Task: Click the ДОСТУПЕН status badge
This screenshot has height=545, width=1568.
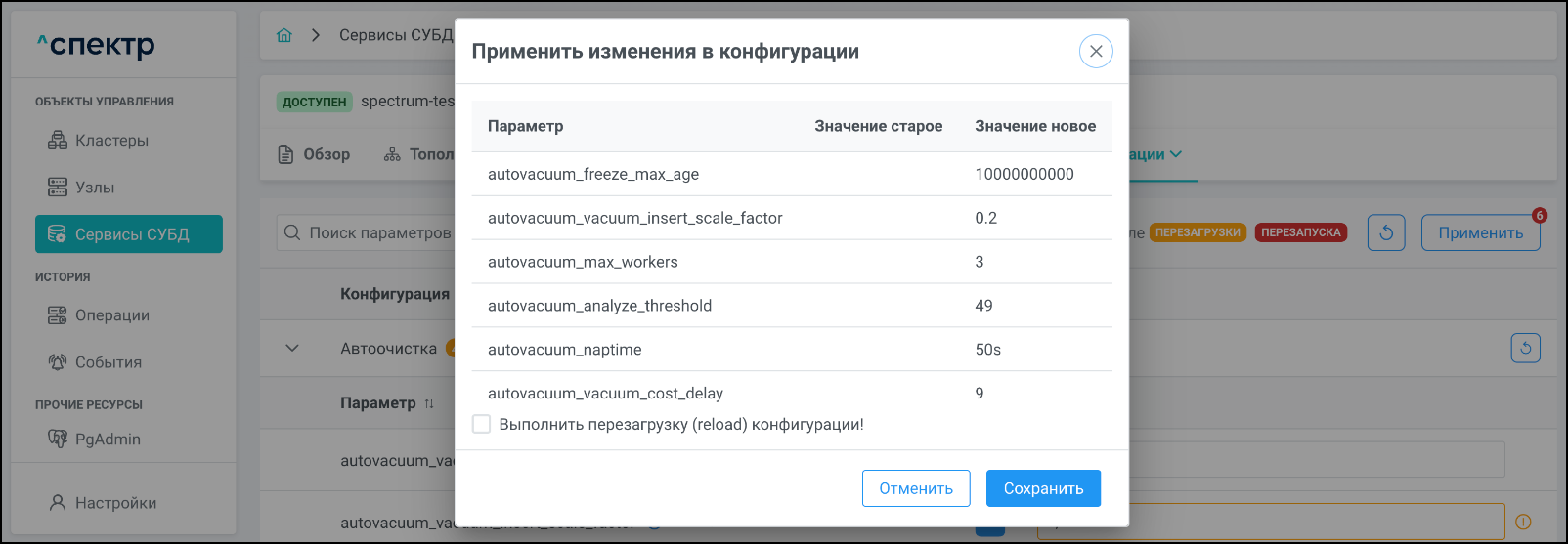Action: click(314, 102)
